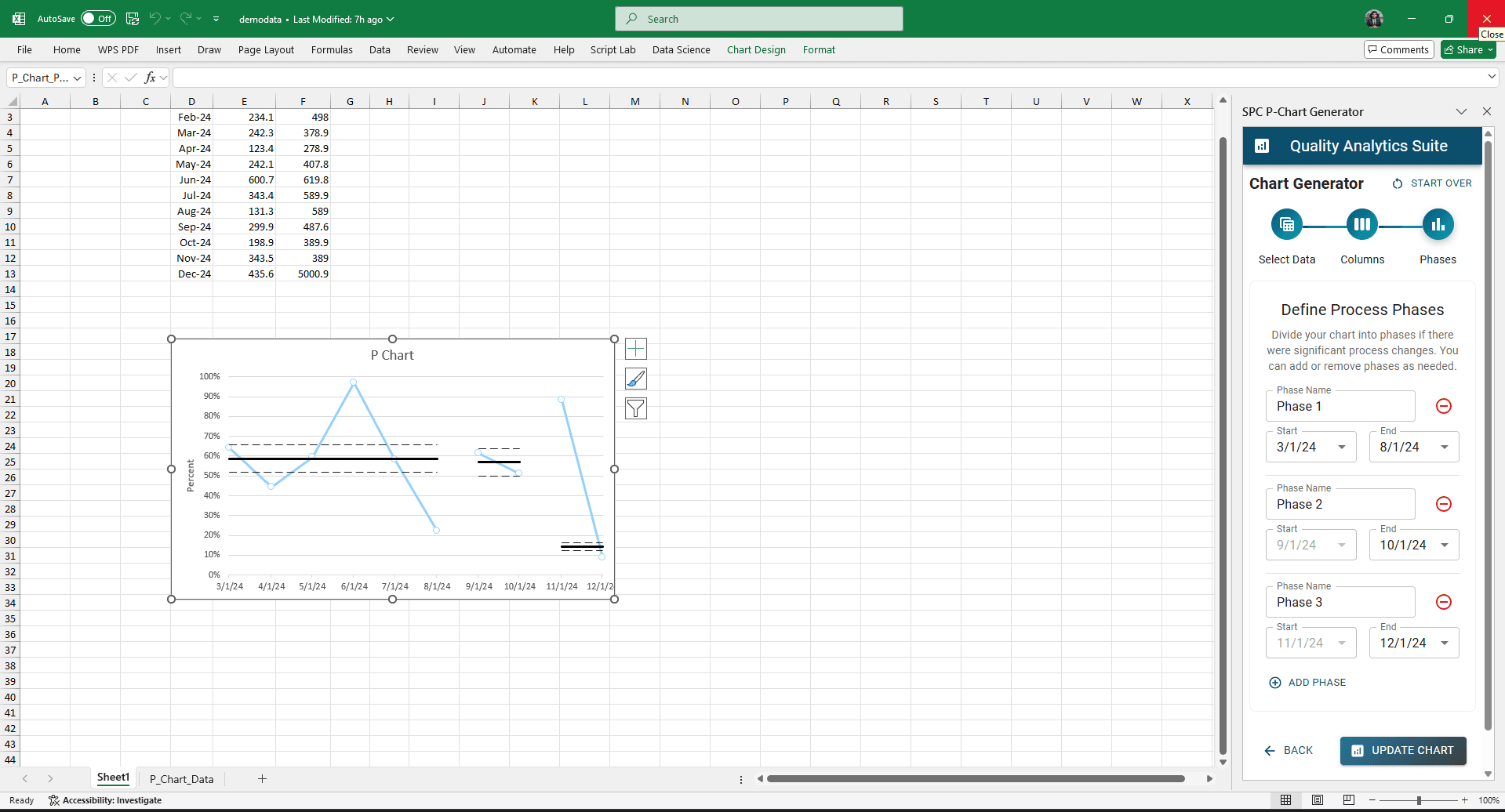This screenshot has height=812, width=1505.
Task: Switch to the Data Science tab
Action: 681,49
